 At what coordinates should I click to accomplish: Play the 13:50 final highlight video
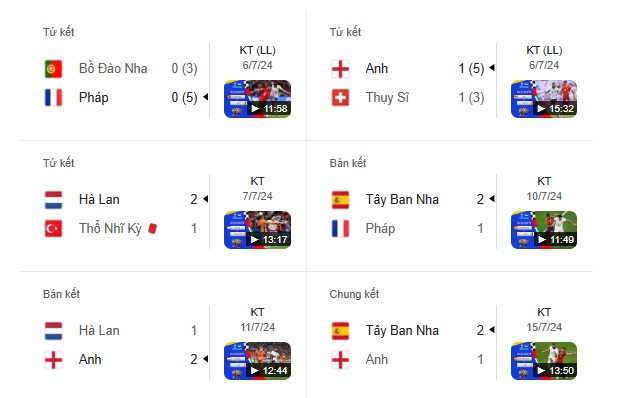coord(544,361)
